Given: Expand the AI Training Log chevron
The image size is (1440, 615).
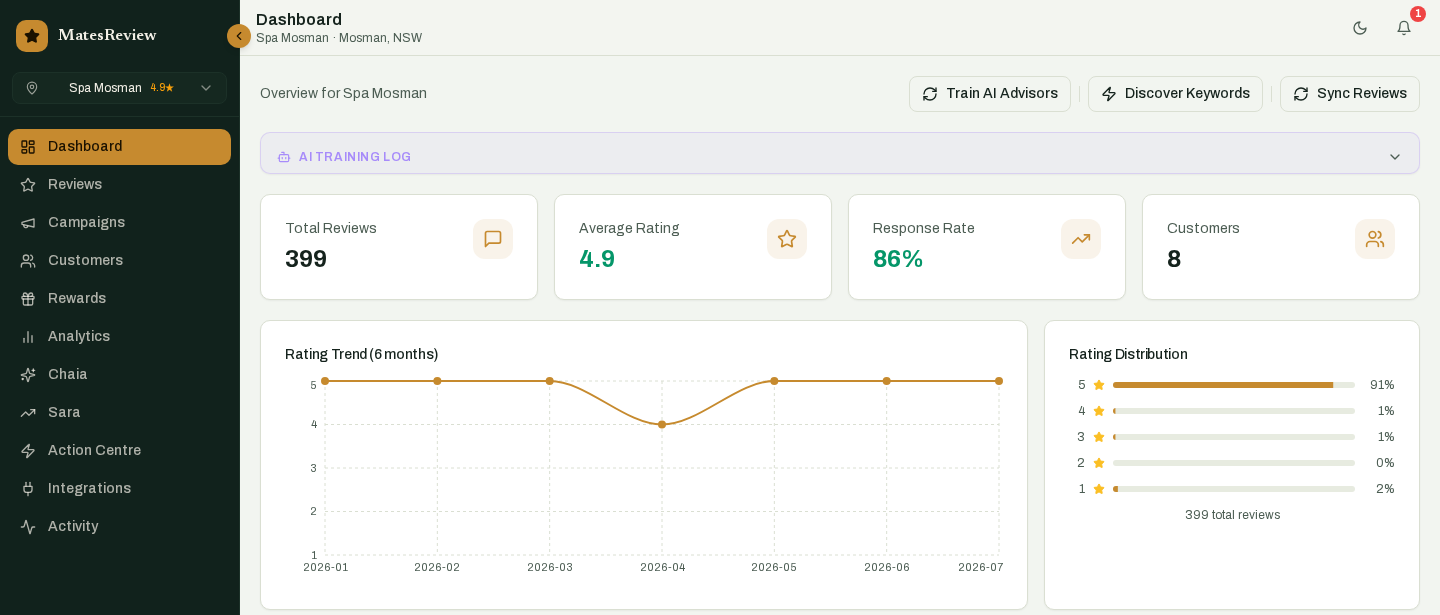Looking at the screenshot, I should (x=1395, y=157).
